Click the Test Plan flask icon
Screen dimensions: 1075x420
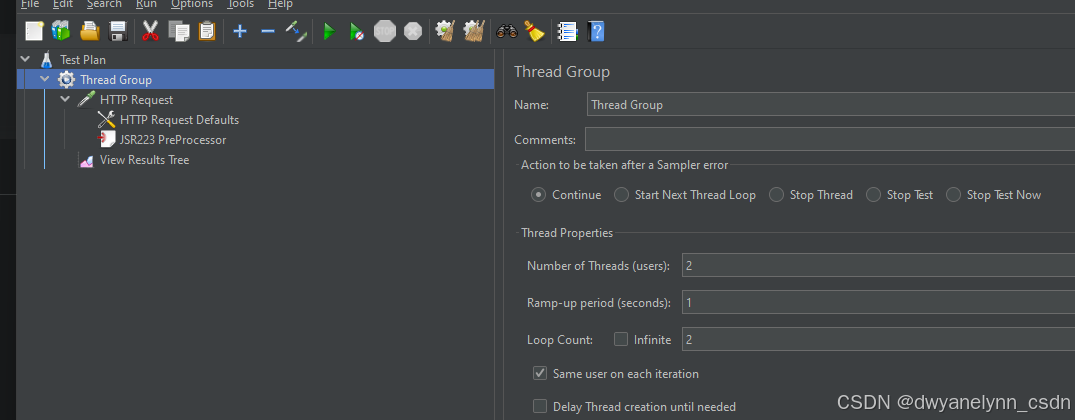point(46,60)
